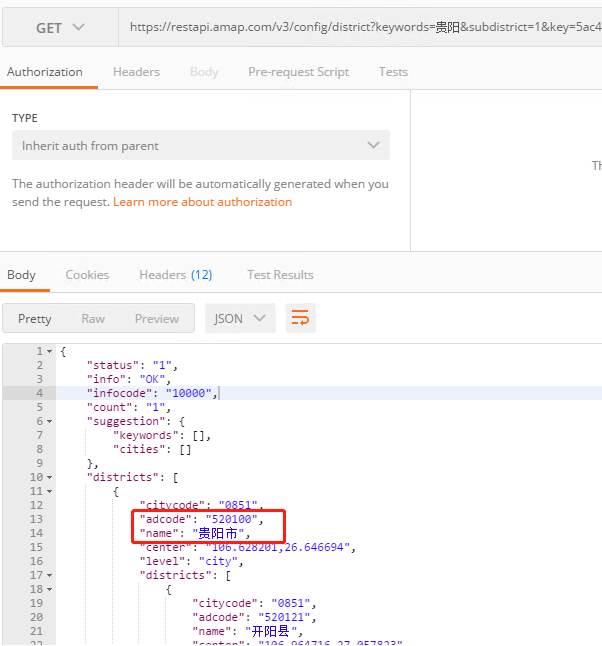Viewport: 602px width, 646px height.
Task: Click the "adcode": "520100" value
Action: (232, 519)
